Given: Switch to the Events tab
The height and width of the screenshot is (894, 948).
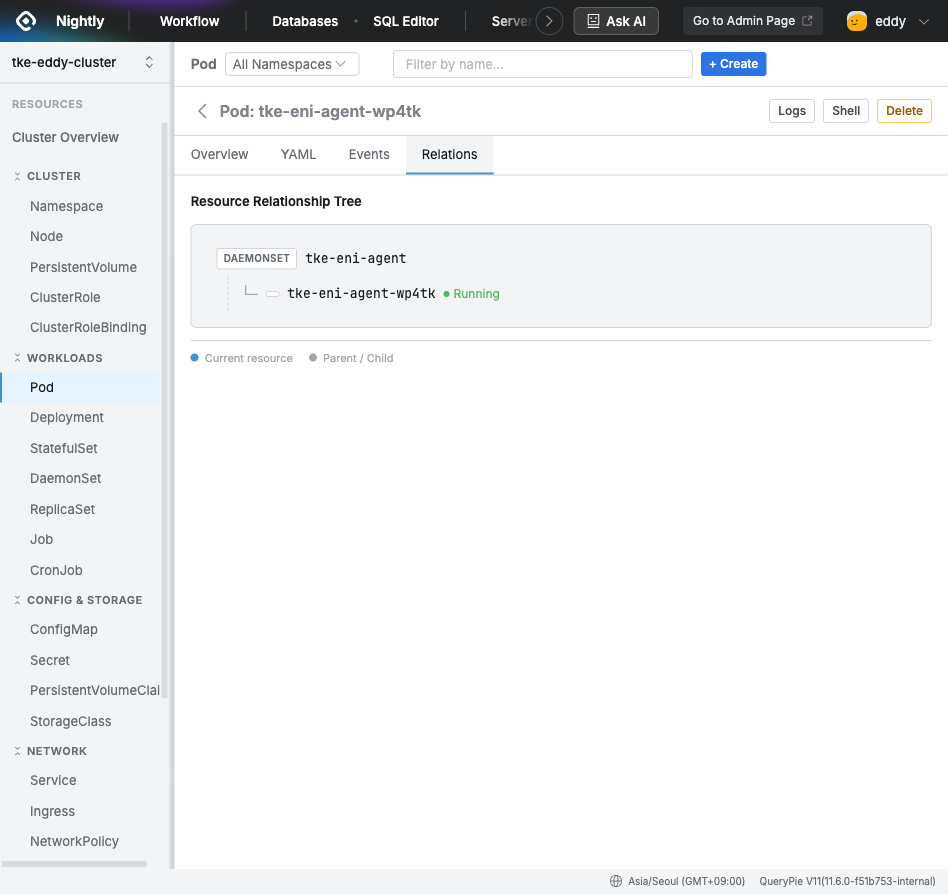Looking at the screenshot, I should coord(369,155).
